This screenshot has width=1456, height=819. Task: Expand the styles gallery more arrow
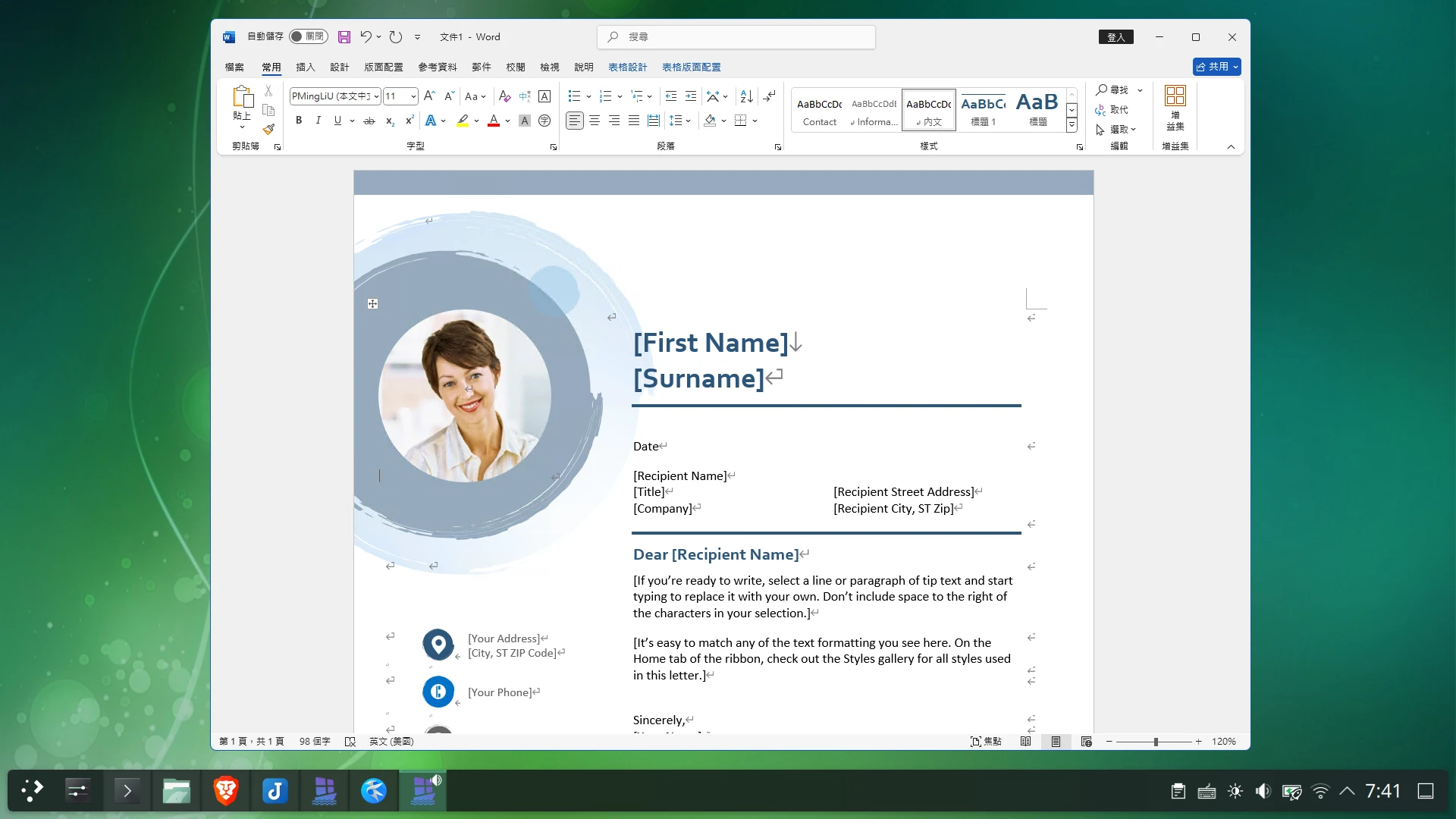point(1072,125)
